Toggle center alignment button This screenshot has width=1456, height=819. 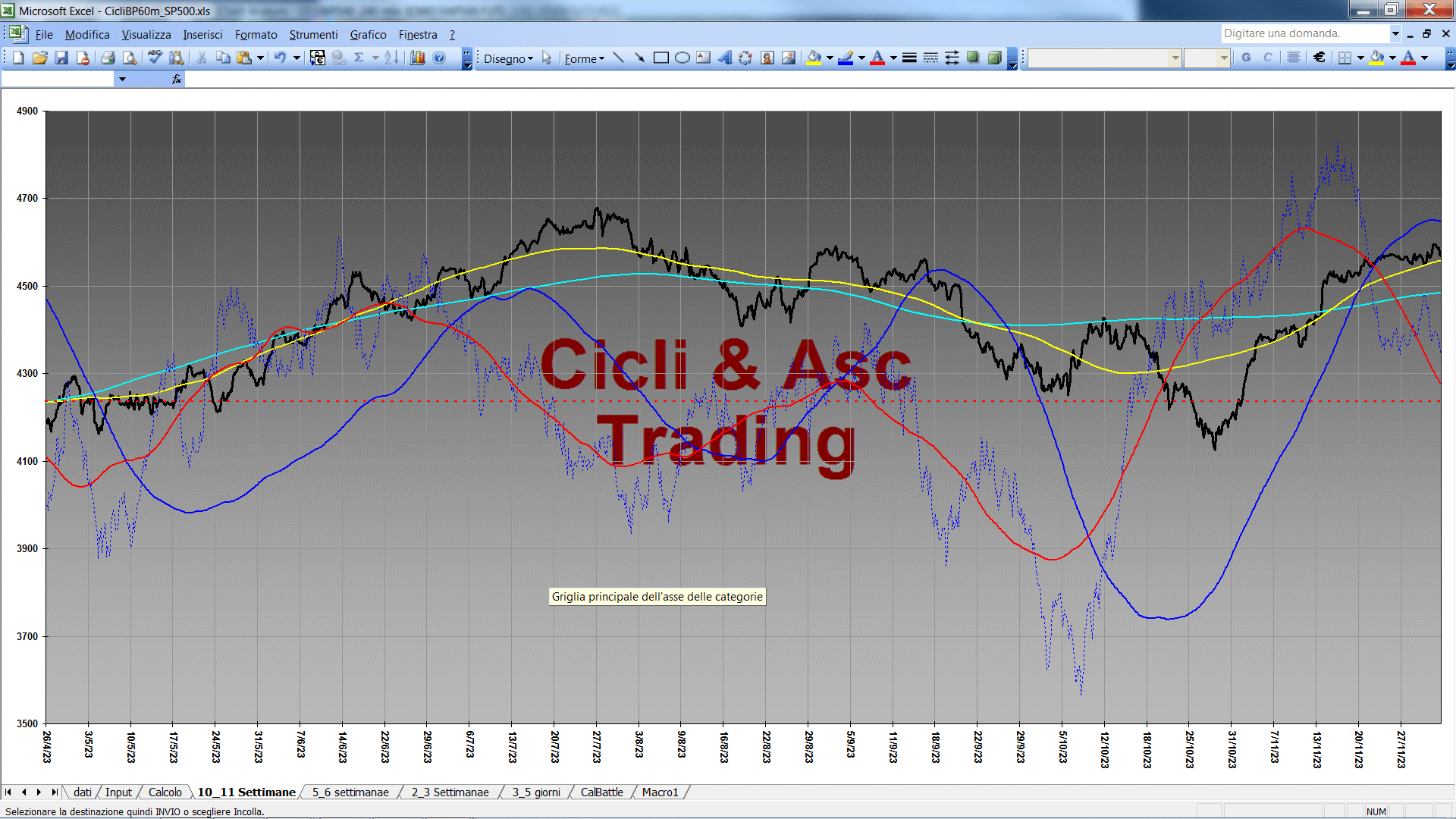pos(1294,58)
